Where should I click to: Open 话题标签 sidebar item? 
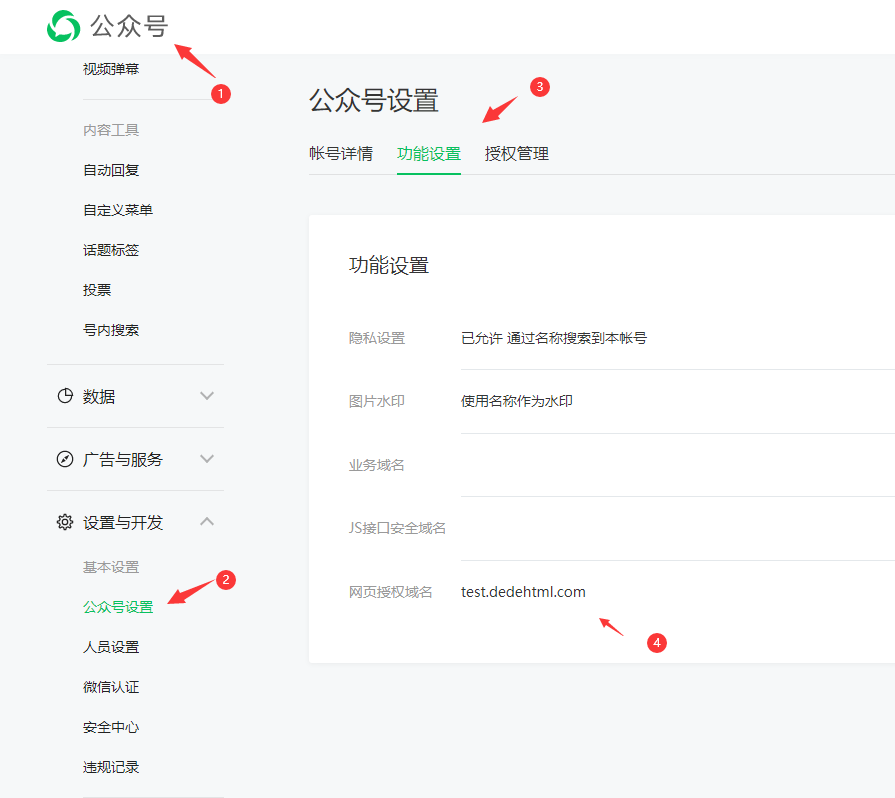point(111,250)
